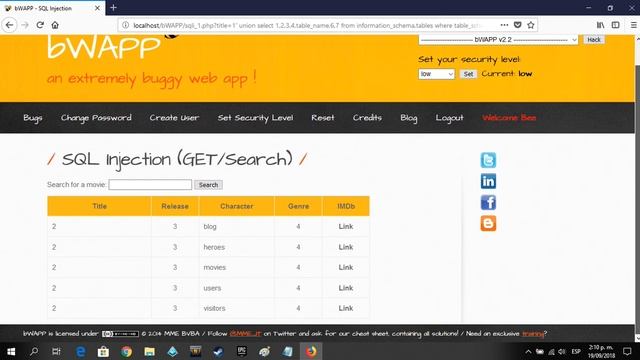Click Logout in the navigation bar

point(449,118)
